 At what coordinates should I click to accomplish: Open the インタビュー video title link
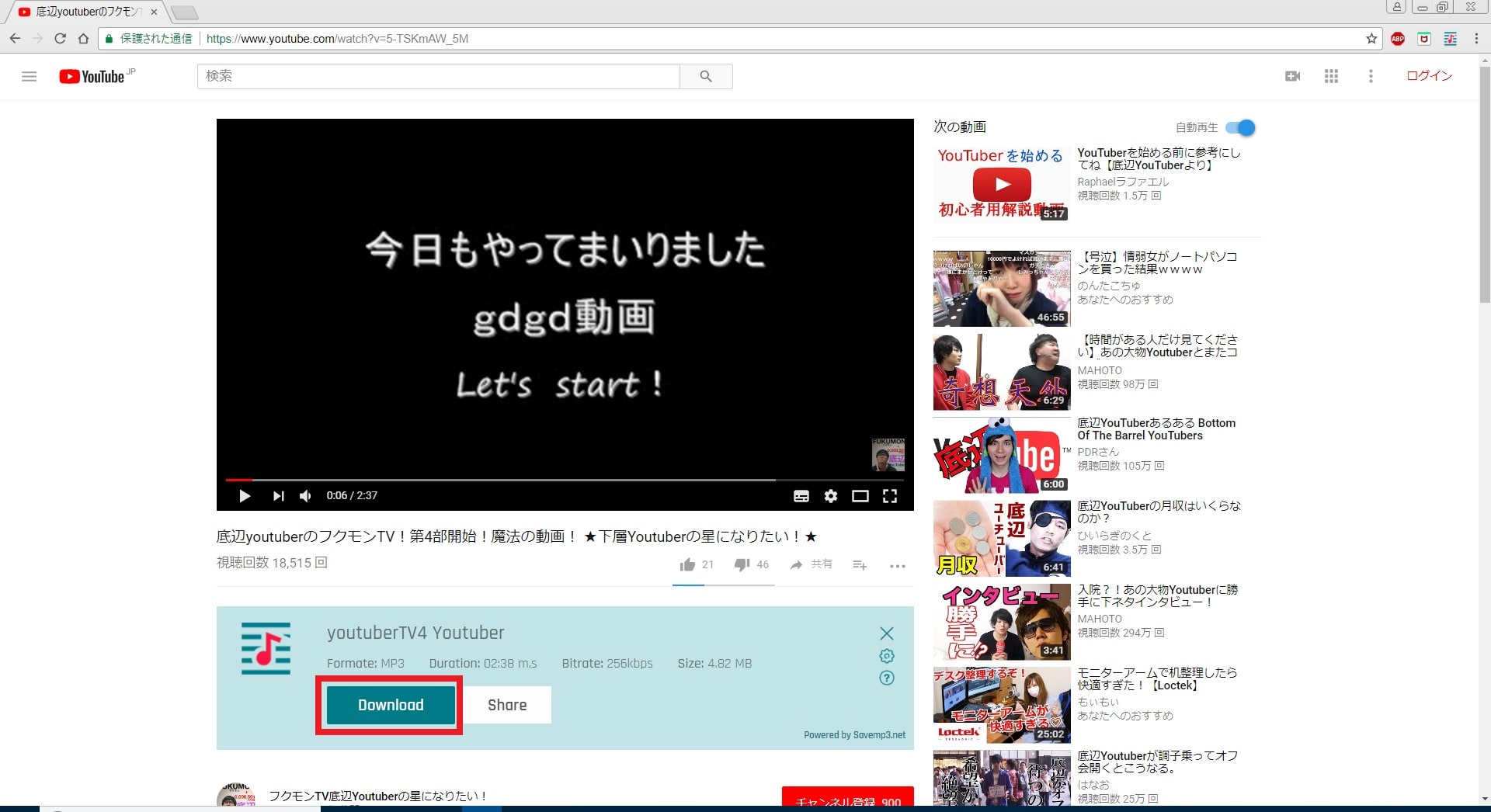(1158, 595)
